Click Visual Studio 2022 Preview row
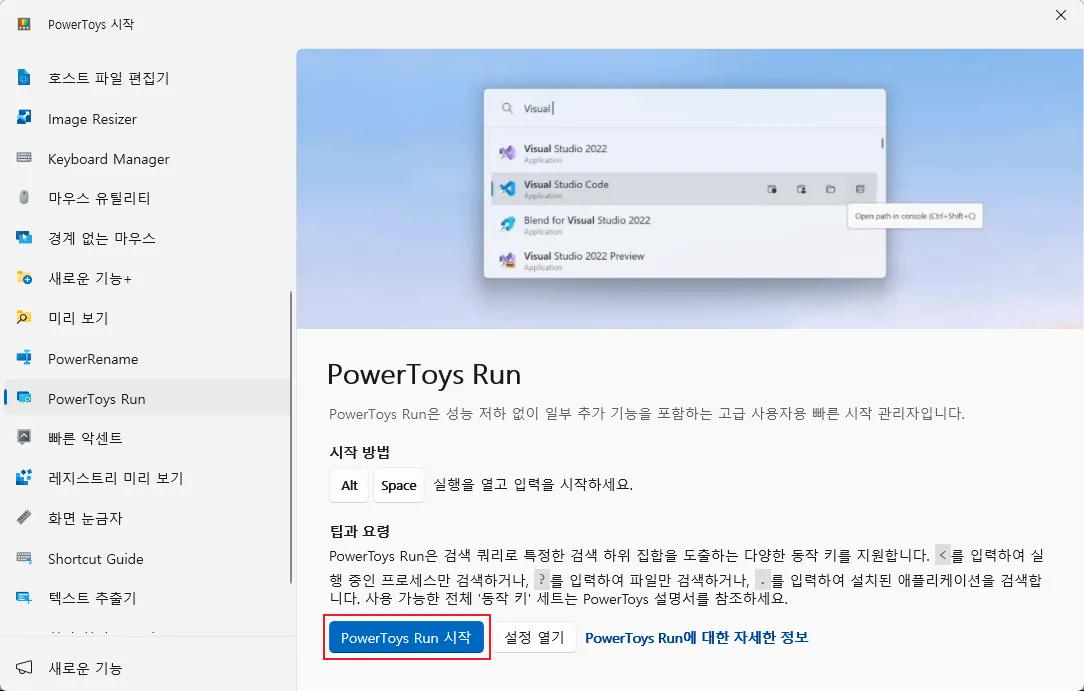This screenshot has width=1084, height=691. (x=684, y=261)
